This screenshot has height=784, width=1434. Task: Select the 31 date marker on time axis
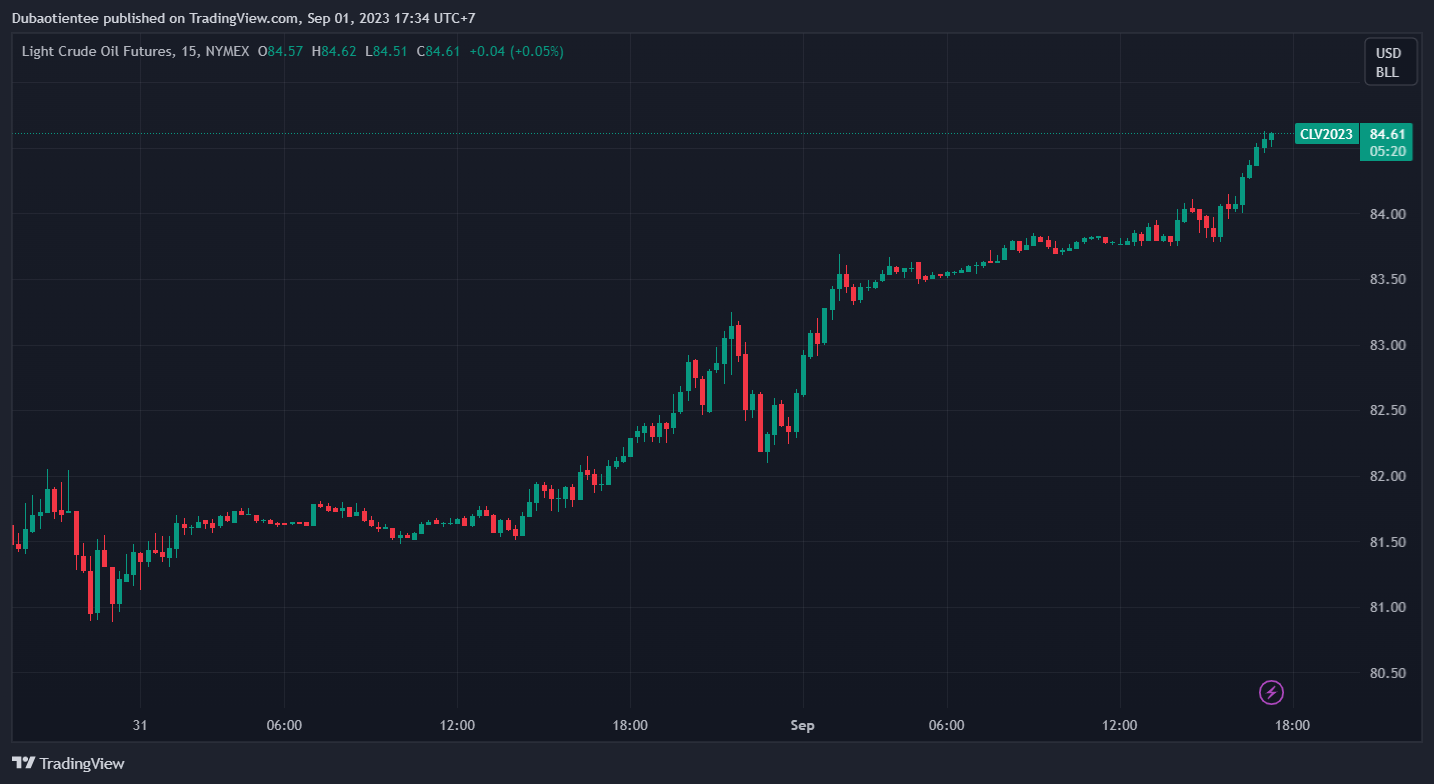[x=141, y=725]
